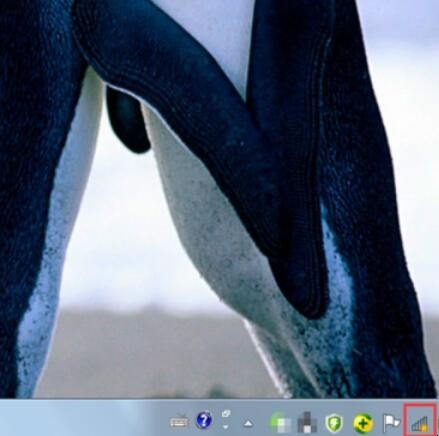Click the green shield lightning icon

click(334, 423)
